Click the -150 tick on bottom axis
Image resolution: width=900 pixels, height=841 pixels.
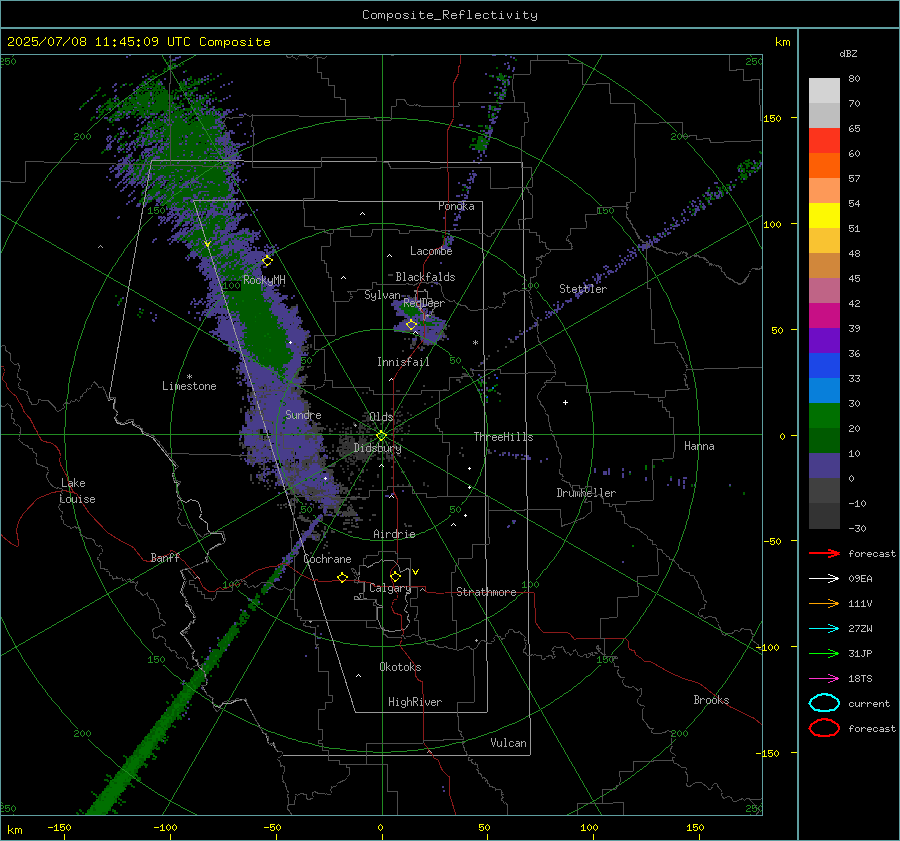[59, 827]
